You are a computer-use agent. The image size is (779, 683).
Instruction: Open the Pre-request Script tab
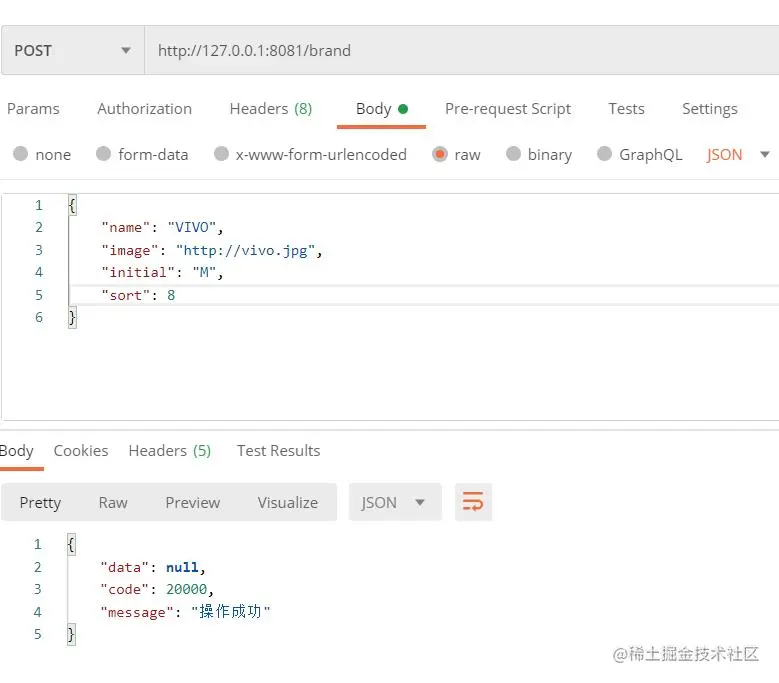coord(508,109)
